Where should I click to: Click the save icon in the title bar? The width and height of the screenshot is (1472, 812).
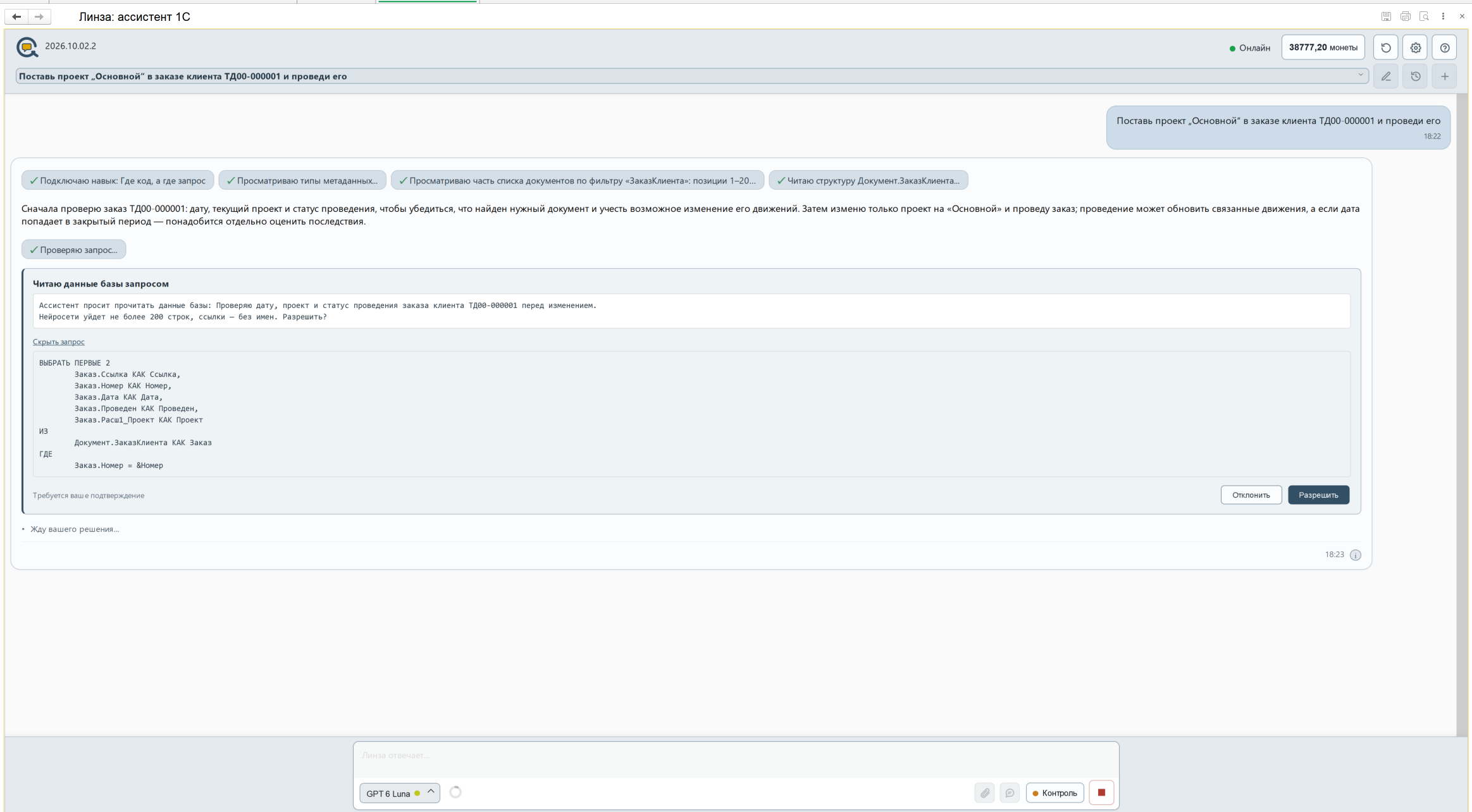pos(1386,16)
